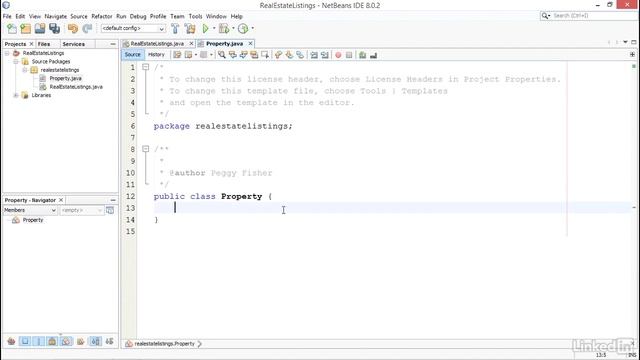This screenshot has height=360, width=640.
Task: Click the Stop Macro Recording icon
Action: [x=349, y=55]
